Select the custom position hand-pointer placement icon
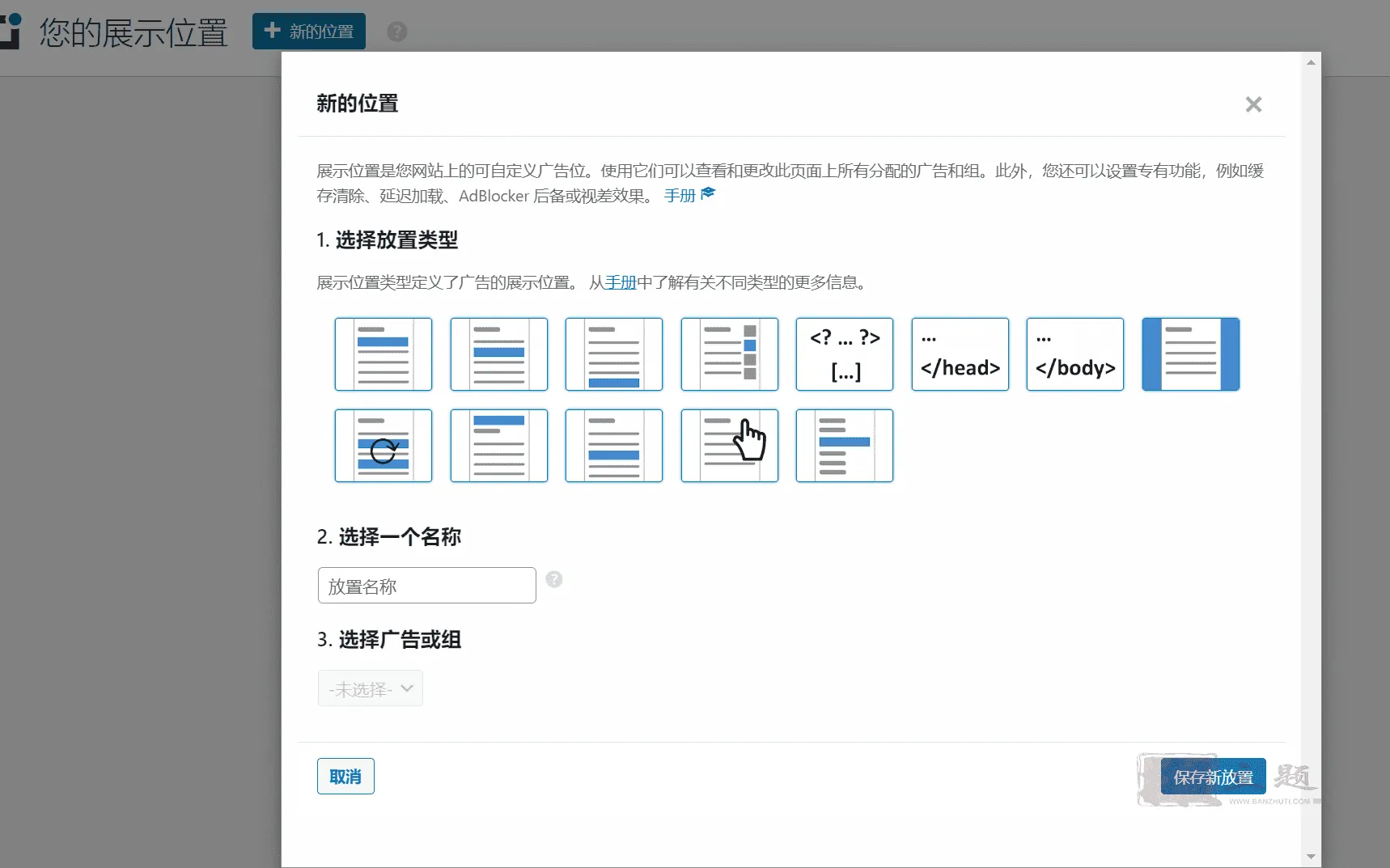Image resolution: width=1390 pixels, height=868 pixels. [x=730, y=446]
